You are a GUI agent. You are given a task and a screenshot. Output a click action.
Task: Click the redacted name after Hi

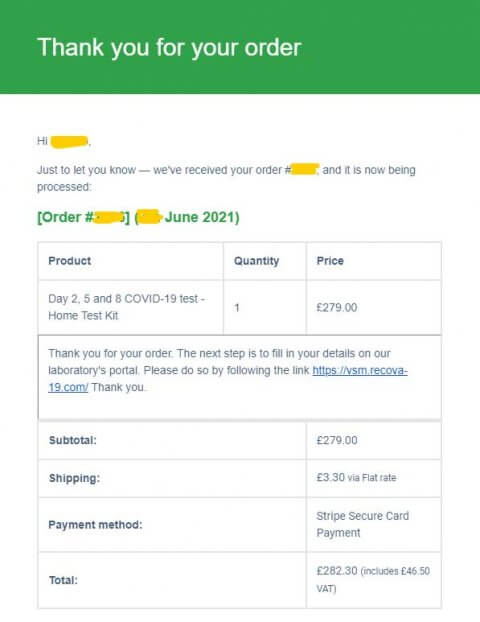coord(69,142)
